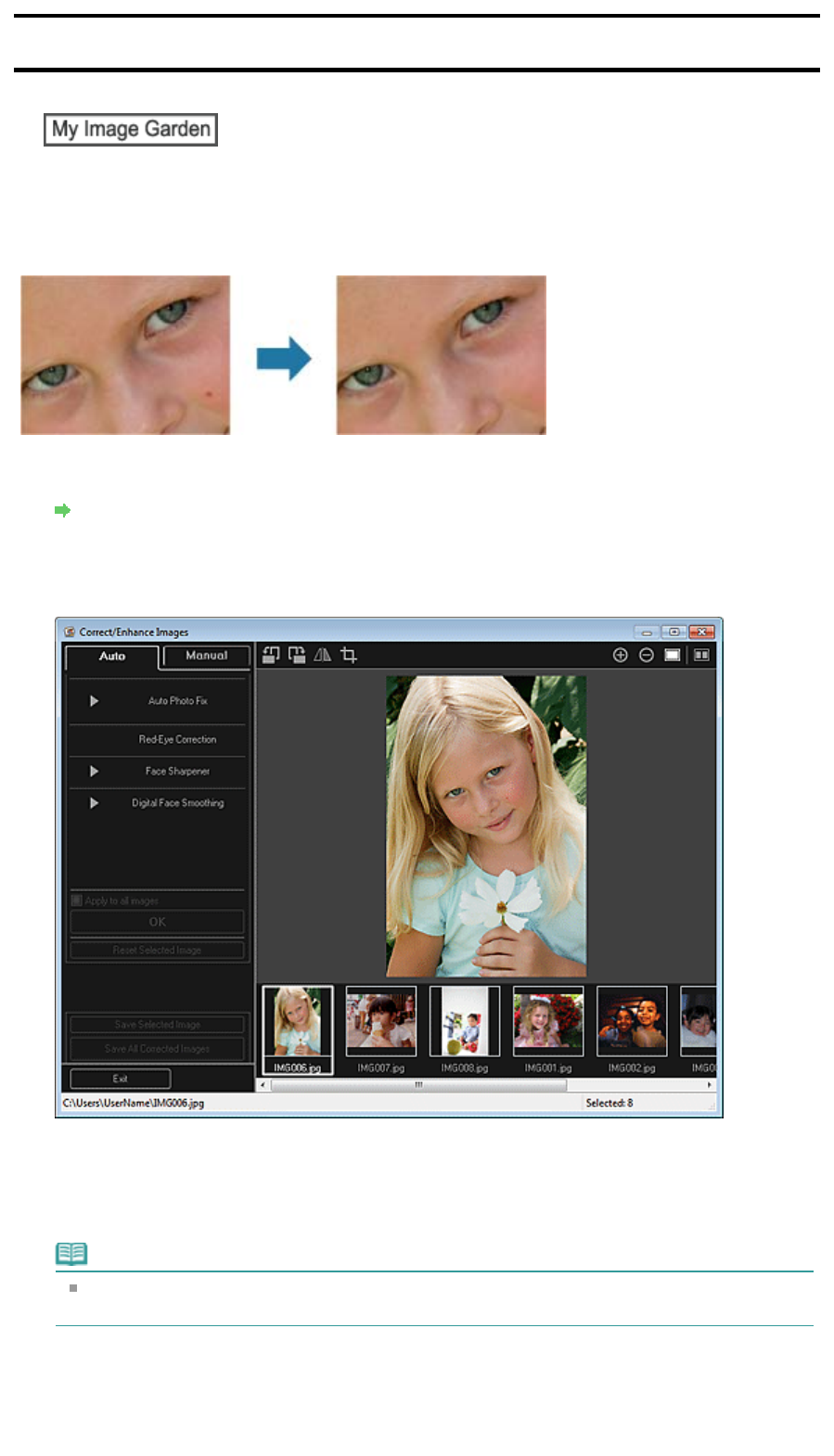Rotate image right with toolbar icon
Image resolution: width=834 pixels, height=1456 pixels.
click(x=297, y=655)
